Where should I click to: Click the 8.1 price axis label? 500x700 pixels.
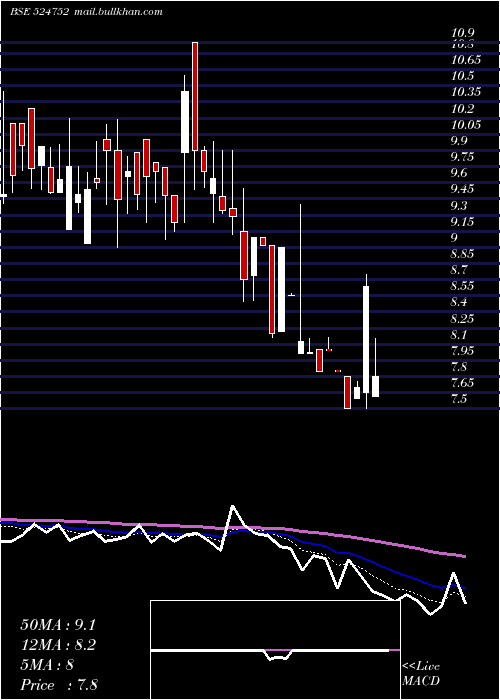460,334
